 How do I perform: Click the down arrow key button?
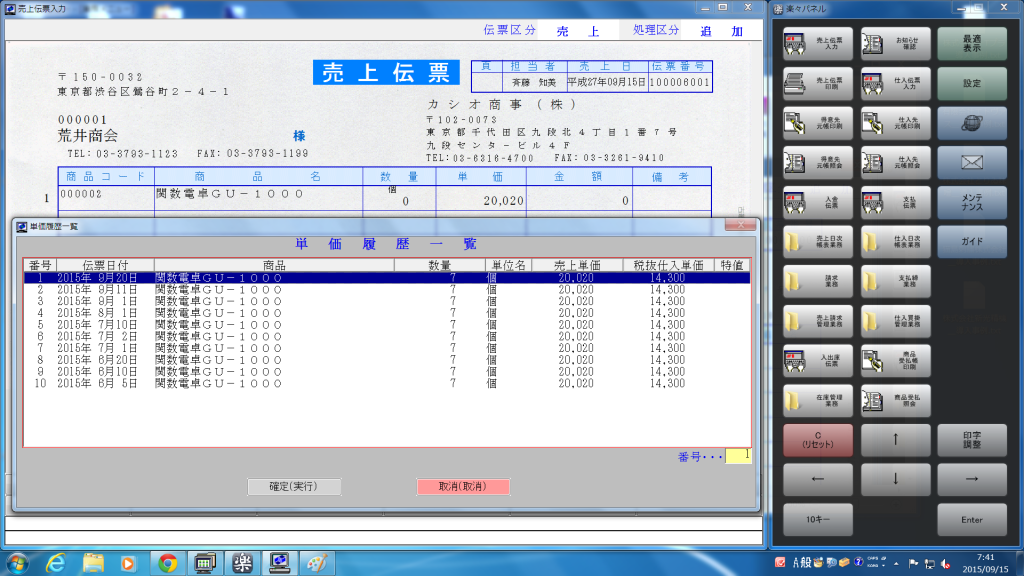(x=895, y=479)
